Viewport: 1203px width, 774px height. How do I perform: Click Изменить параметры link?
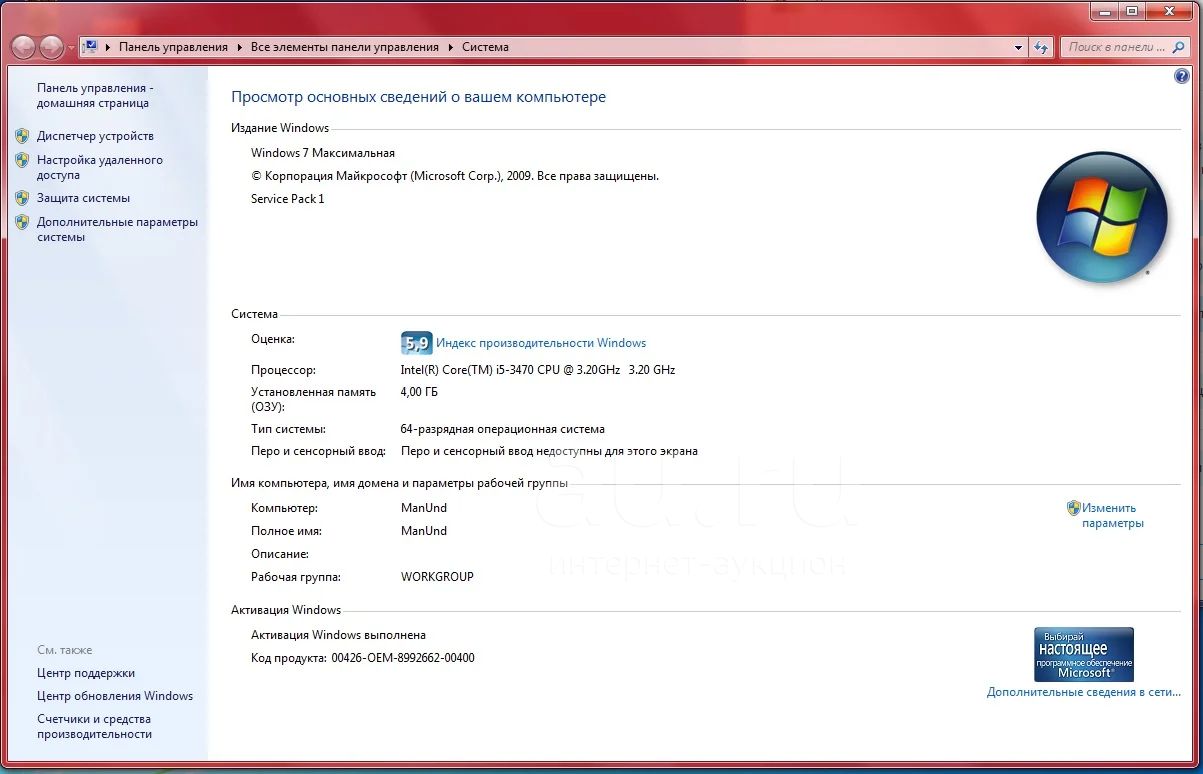[x=1112, y=515]
